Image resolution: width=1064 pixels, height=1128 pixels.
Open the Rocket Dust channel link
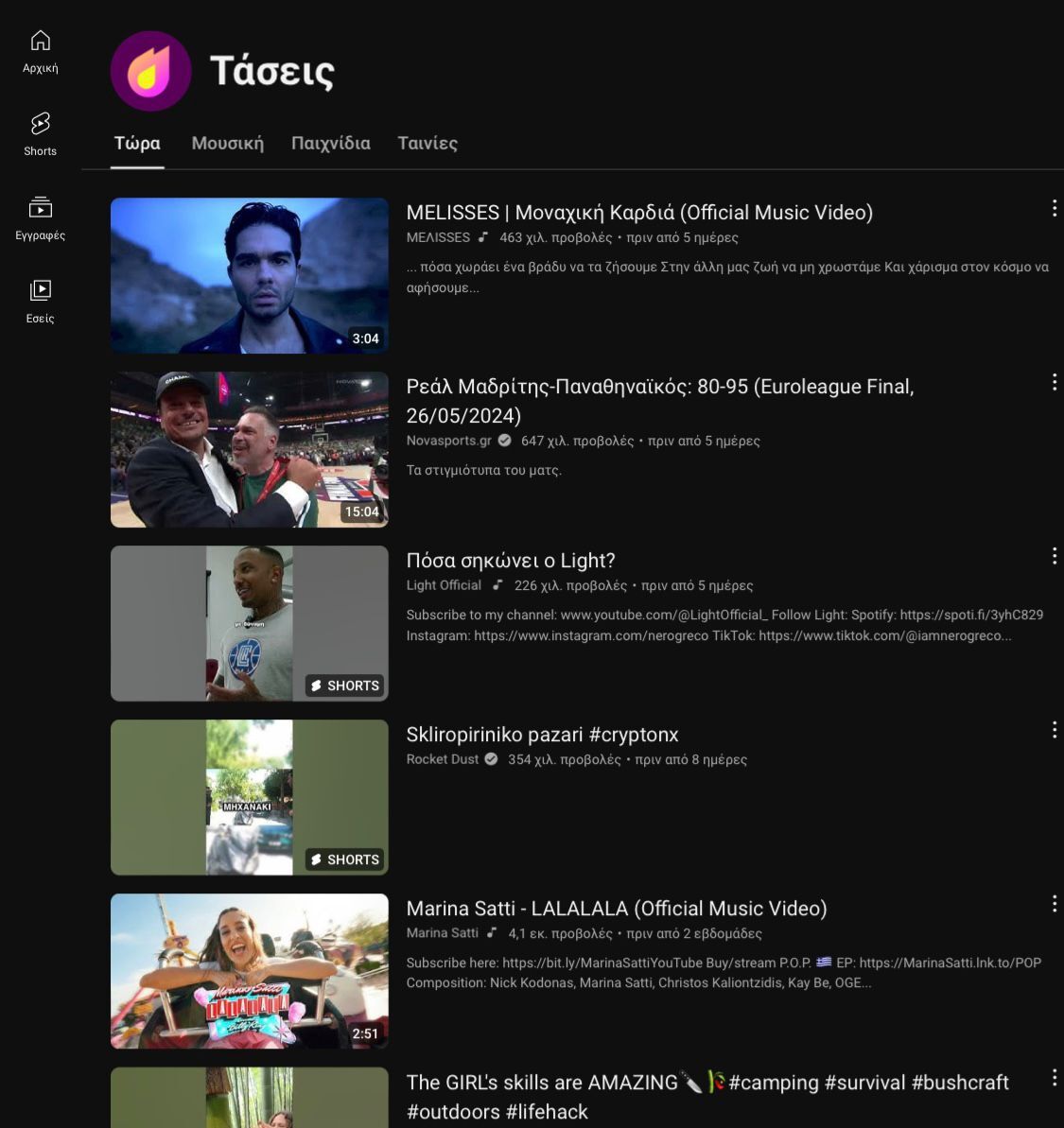442,759
